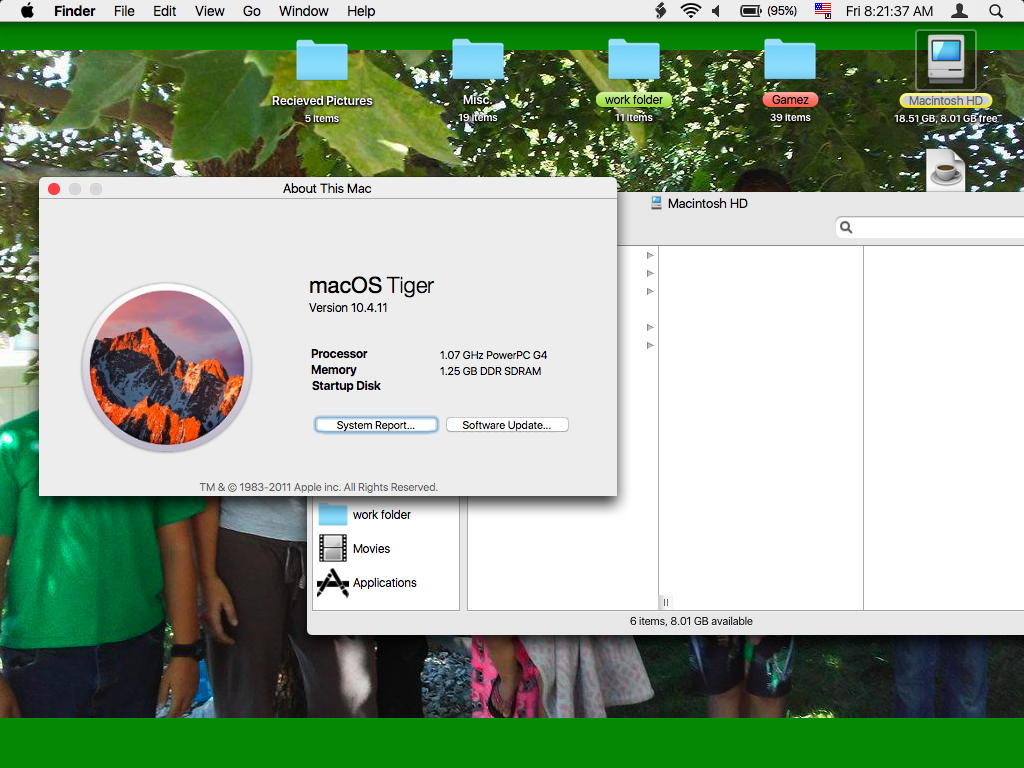This screenshot has height=768, width=1024.
Task: Click the US flag input icon
Action: (x=823, y=11)
